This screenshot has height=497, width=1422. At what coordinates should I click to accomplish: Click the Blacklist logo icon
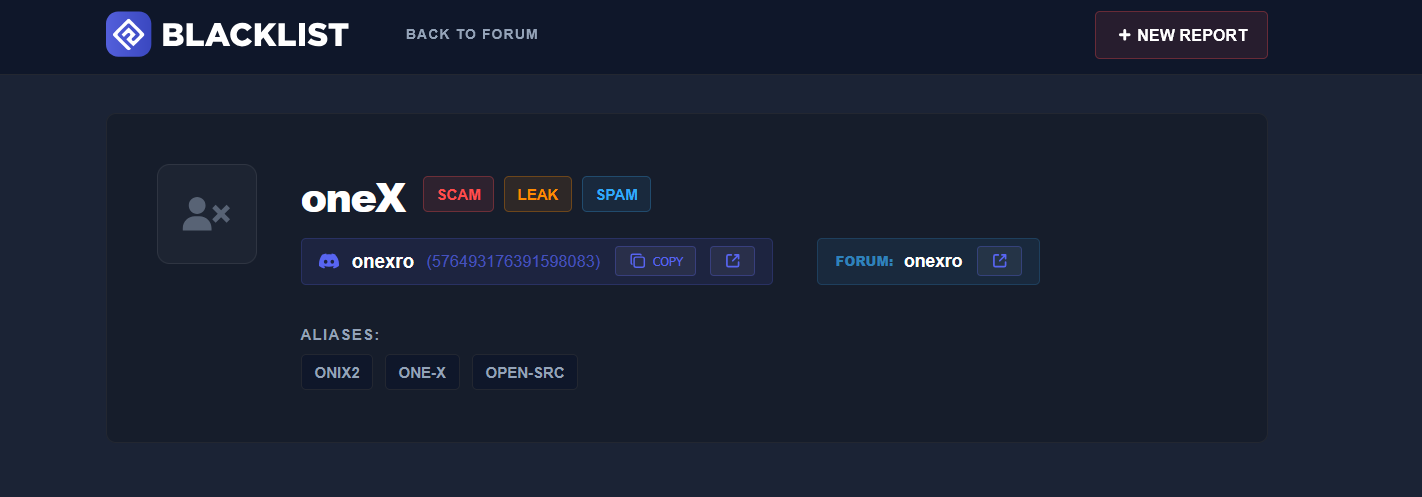[128, 35]
